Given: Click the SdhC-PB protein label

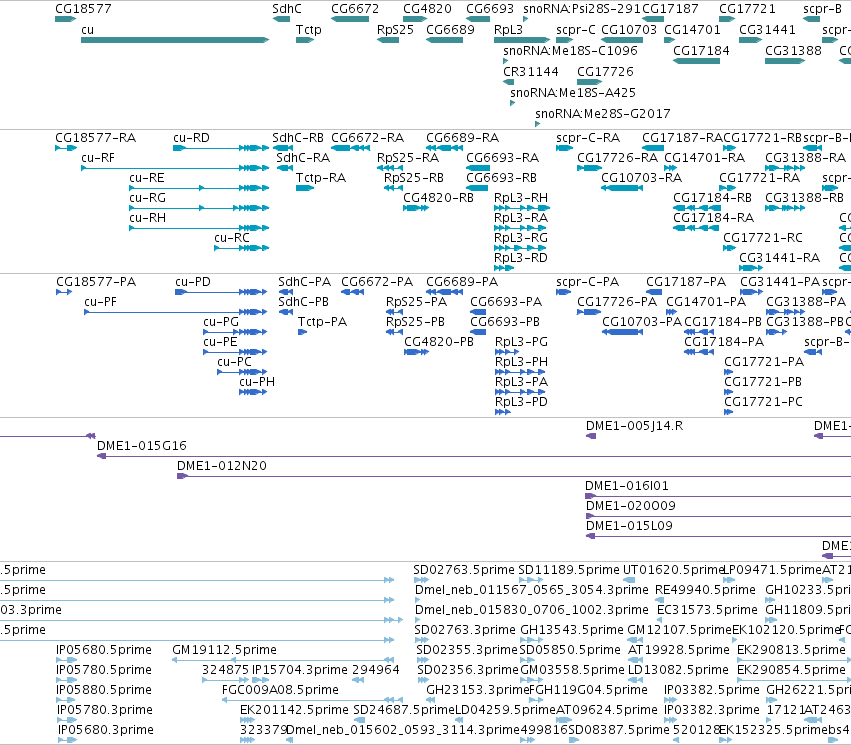Looking at the screenshot, I should [x=303, y=302].
